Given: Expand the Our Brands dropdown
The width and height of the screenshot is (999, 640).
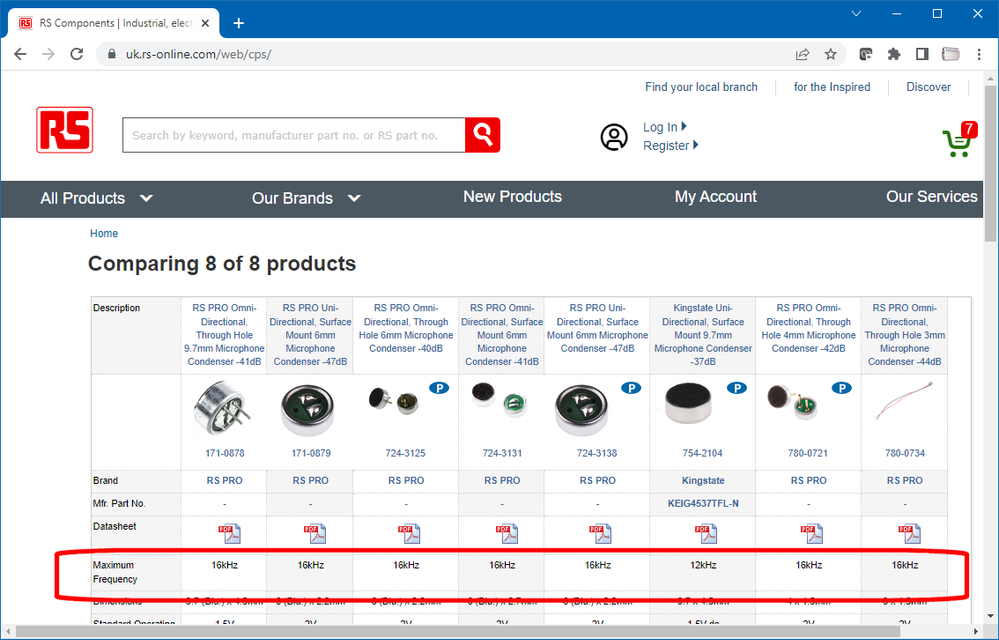Looking at the screenshot, I should click(306, 198).
